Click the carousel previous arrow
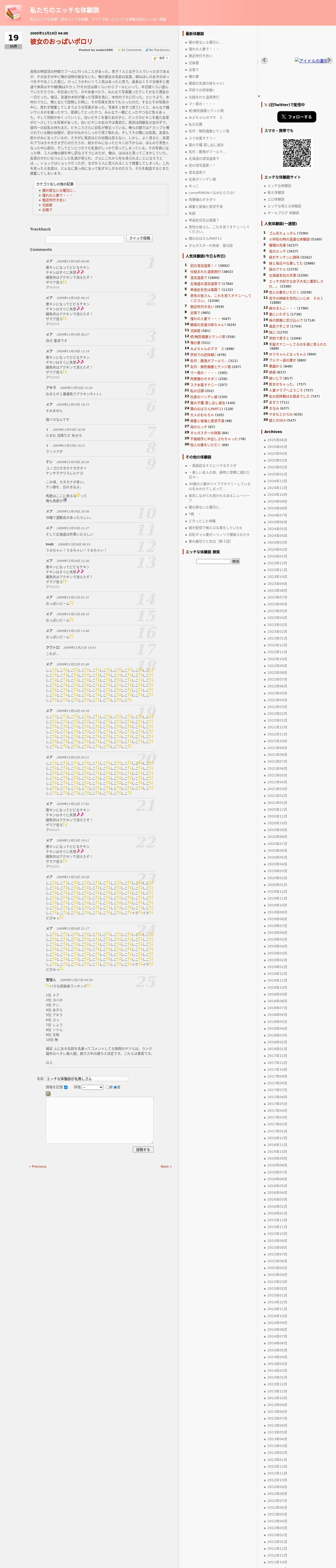 [x=265, y=60]
